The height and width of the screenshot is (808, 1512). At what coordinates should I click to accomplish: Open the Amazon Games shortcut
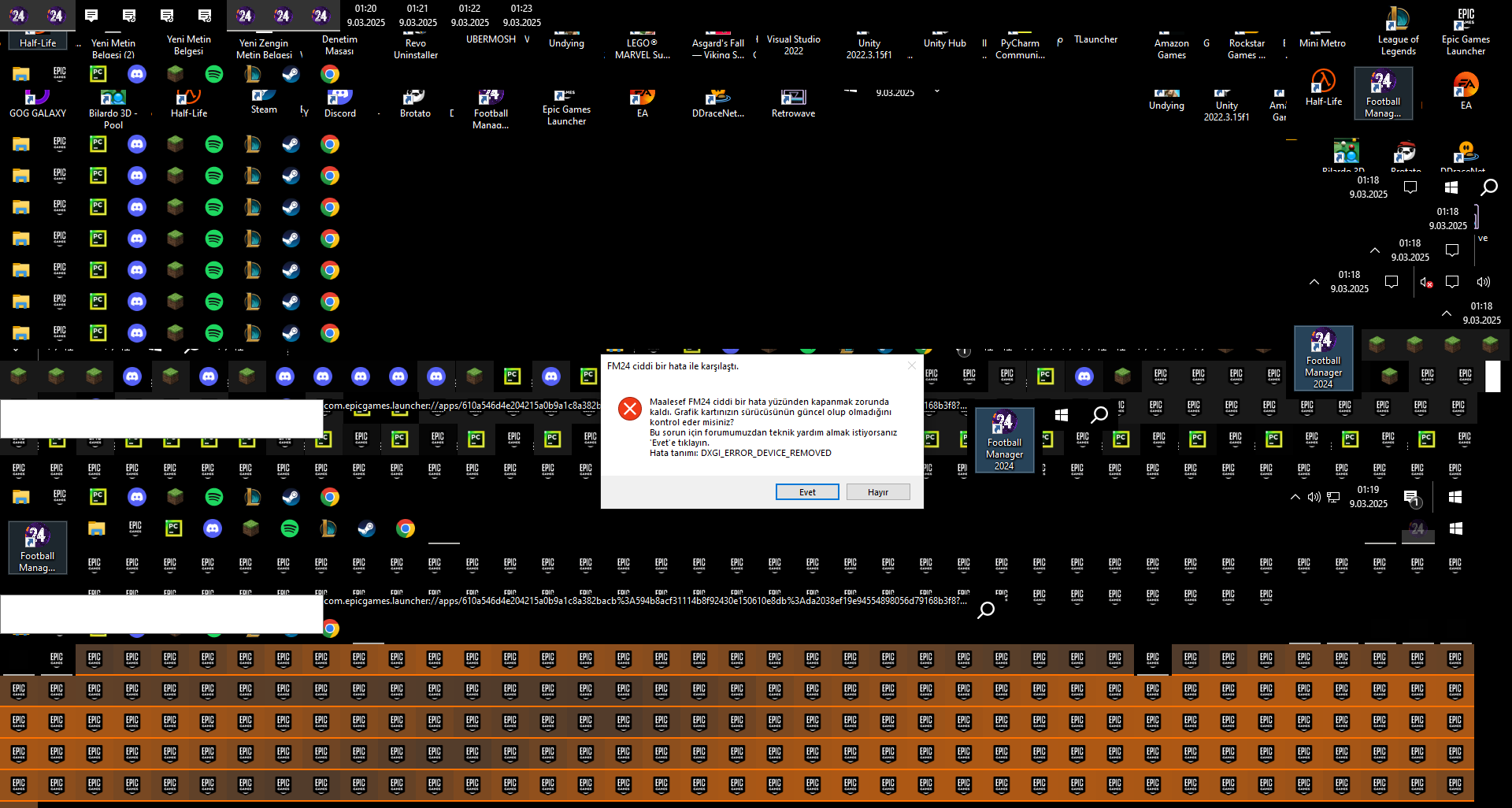1172,47
